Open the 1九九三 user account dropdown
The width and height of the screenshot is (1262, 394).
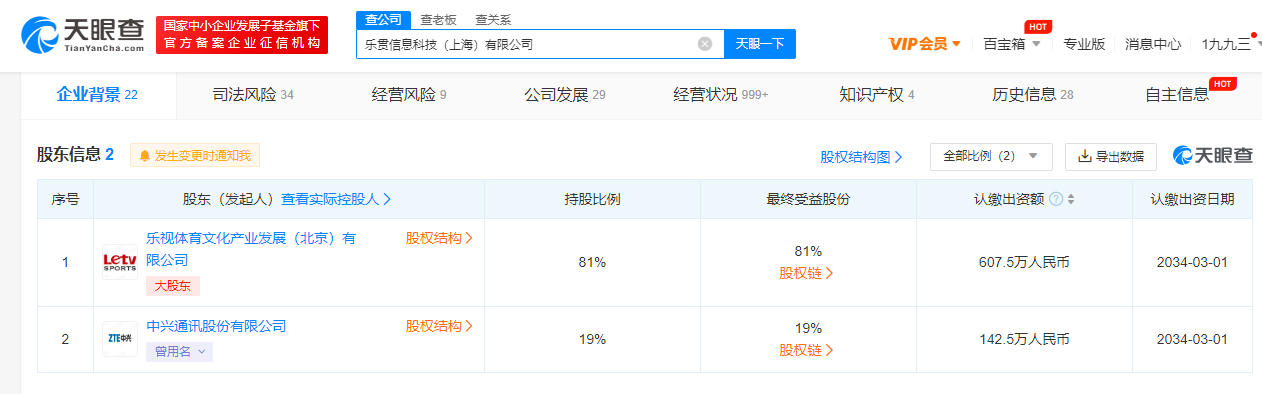point(1231,44)
